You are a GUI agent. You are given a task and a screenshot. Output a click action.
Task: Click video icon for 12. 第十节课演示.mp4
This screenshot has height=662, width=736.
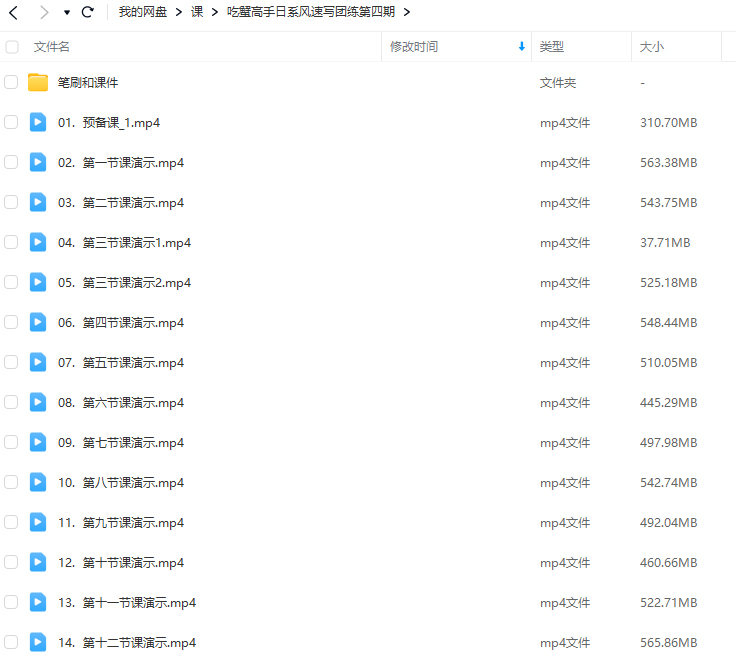click(38, 562)
